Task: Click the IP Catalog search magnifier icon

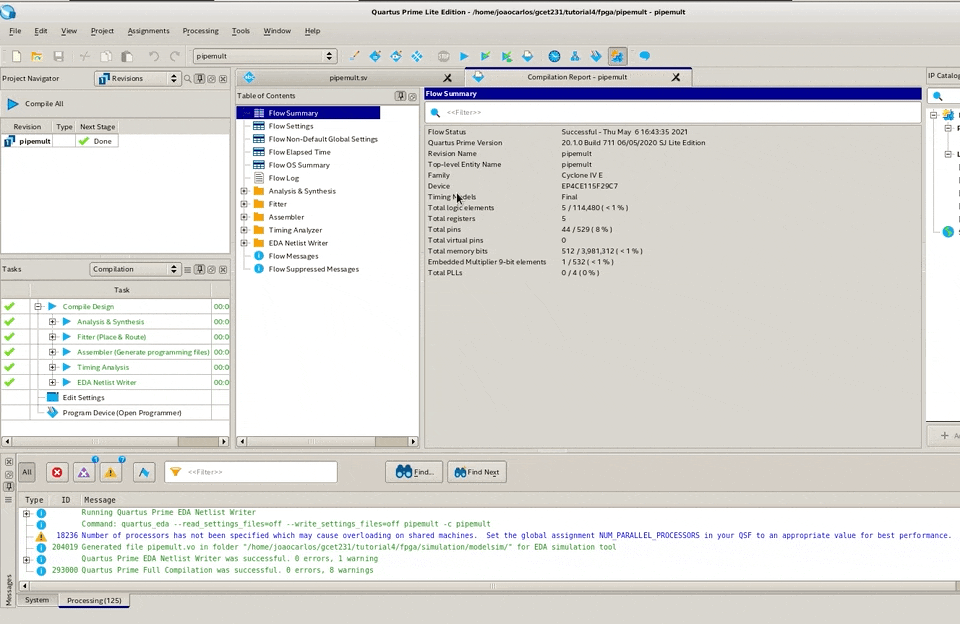Action: (x=937, y=96)
